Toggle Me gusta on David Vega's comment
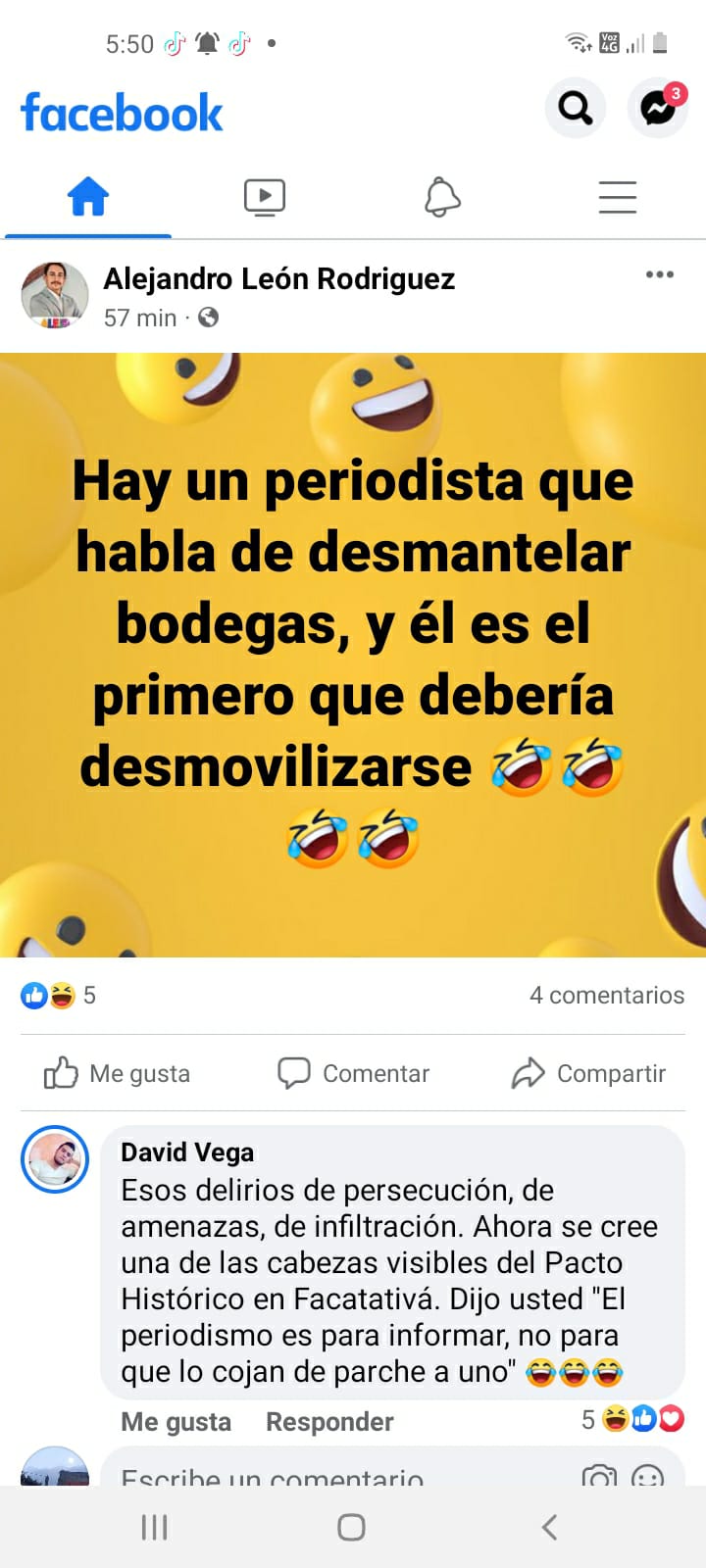Image resolution: width=706 pixels, height=1568 pixels. click(176, 1422)
